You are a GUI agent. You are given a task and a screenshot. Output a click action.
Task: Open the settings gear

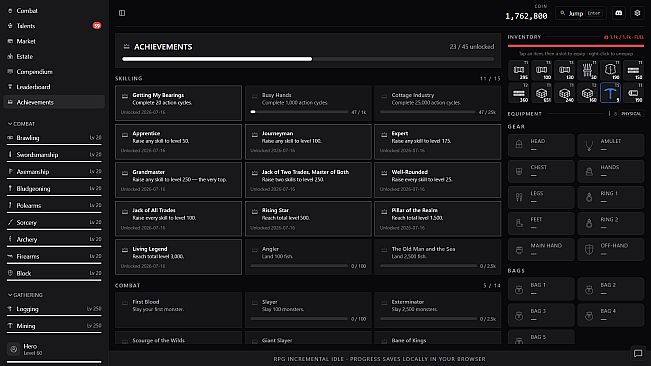(637, 13)
